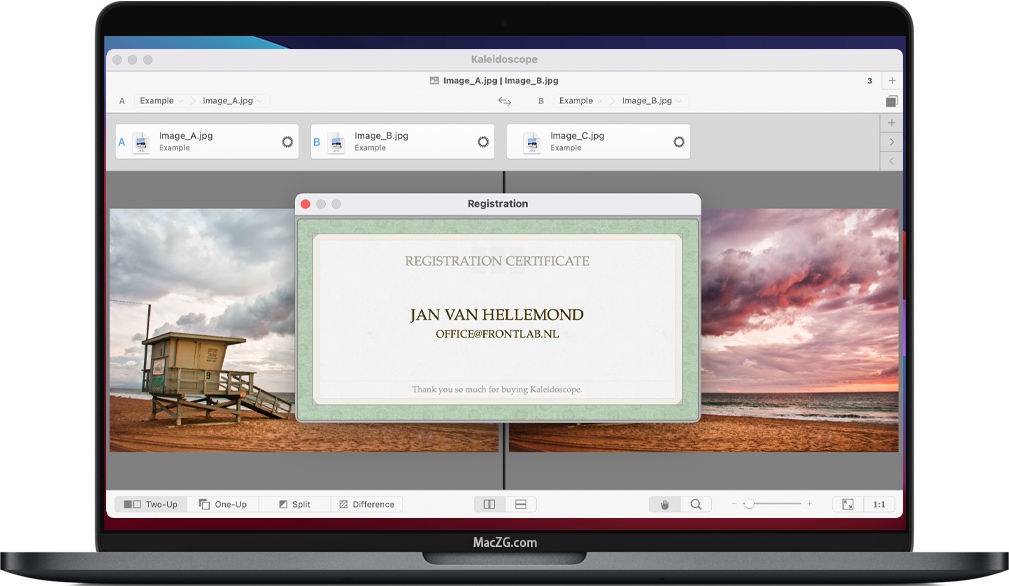Click the zoom level slider handle
Image resolution: width=1009 pixels, height=586 pixels.
[749, 504]
